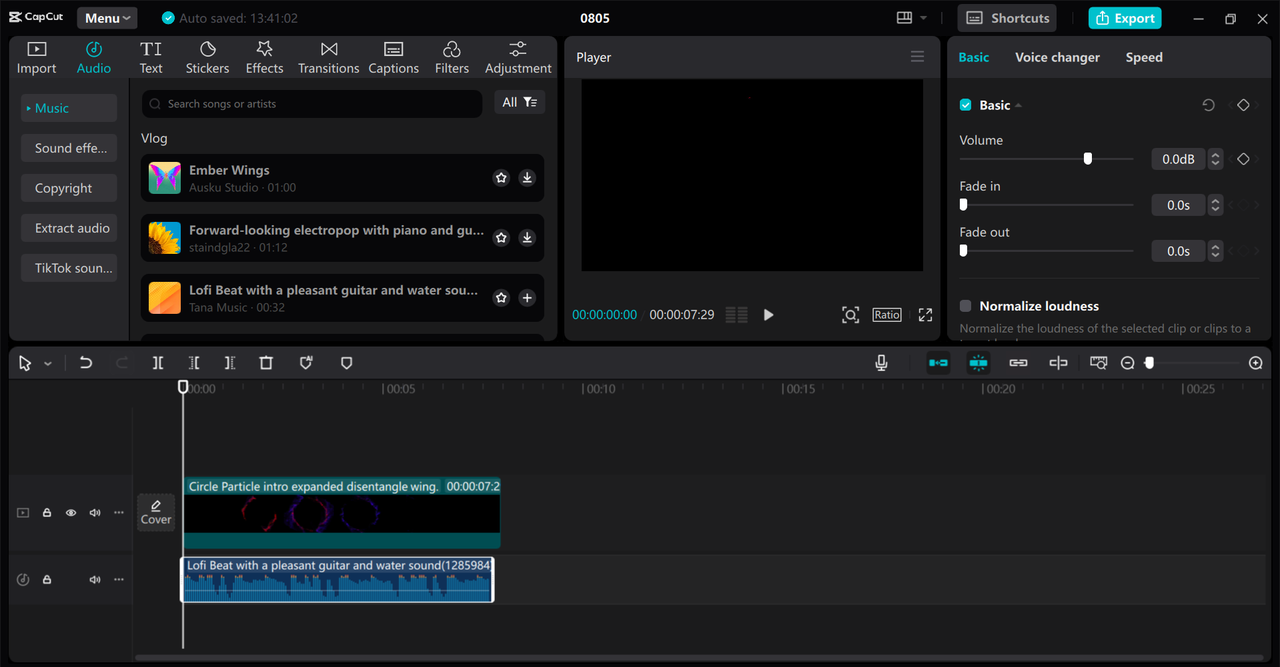Image resolution: width=1280 pixels, height=667 pixels.
Task: Open the Effects tab
Action: (x=264, y=58)
